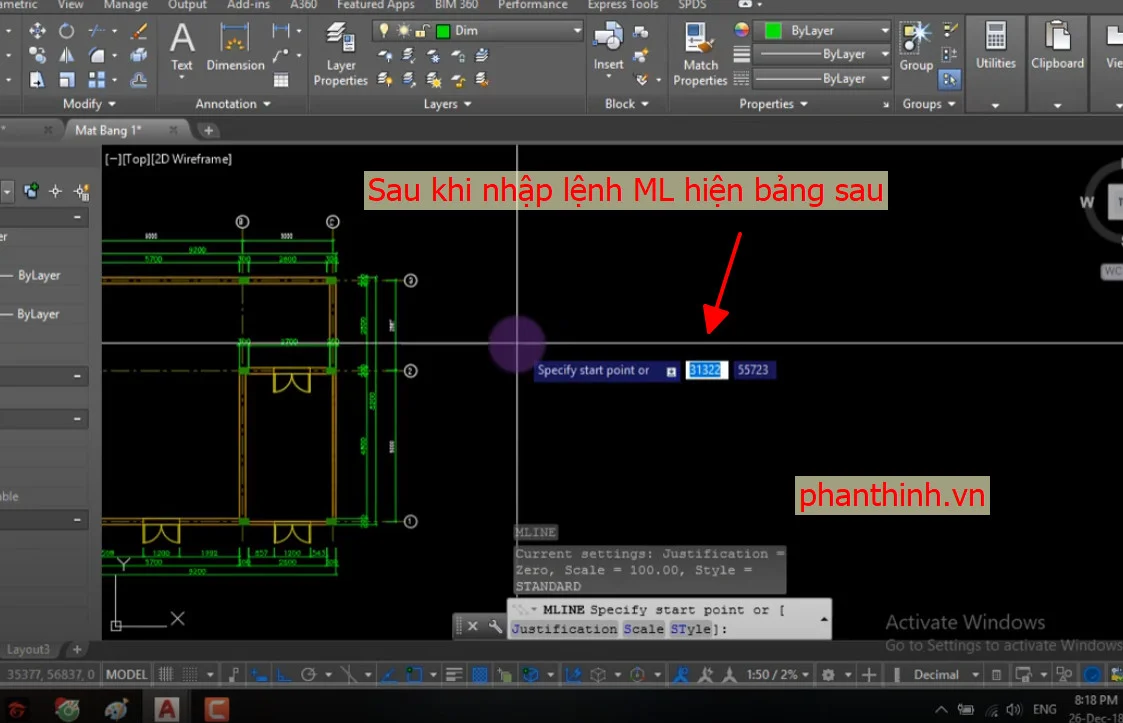Select the Fillet tool
The image size is (1123, 723).
(x=97, y=55)
